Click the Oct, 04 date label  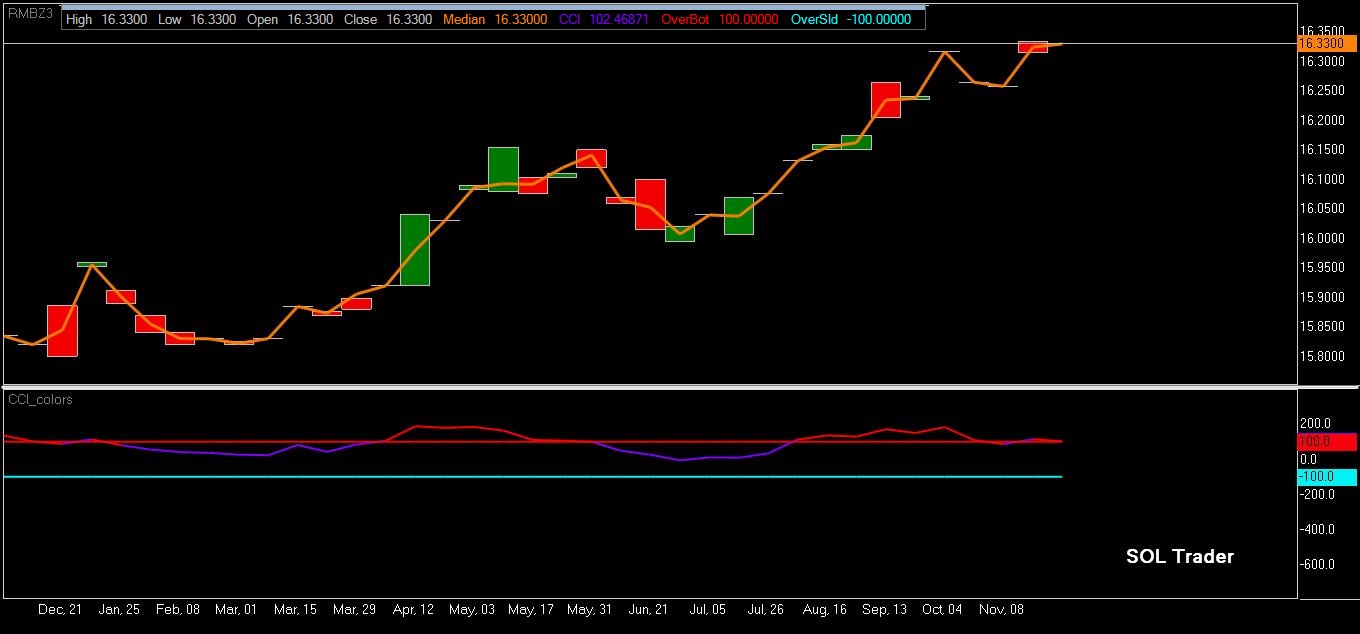pos(944,609)
